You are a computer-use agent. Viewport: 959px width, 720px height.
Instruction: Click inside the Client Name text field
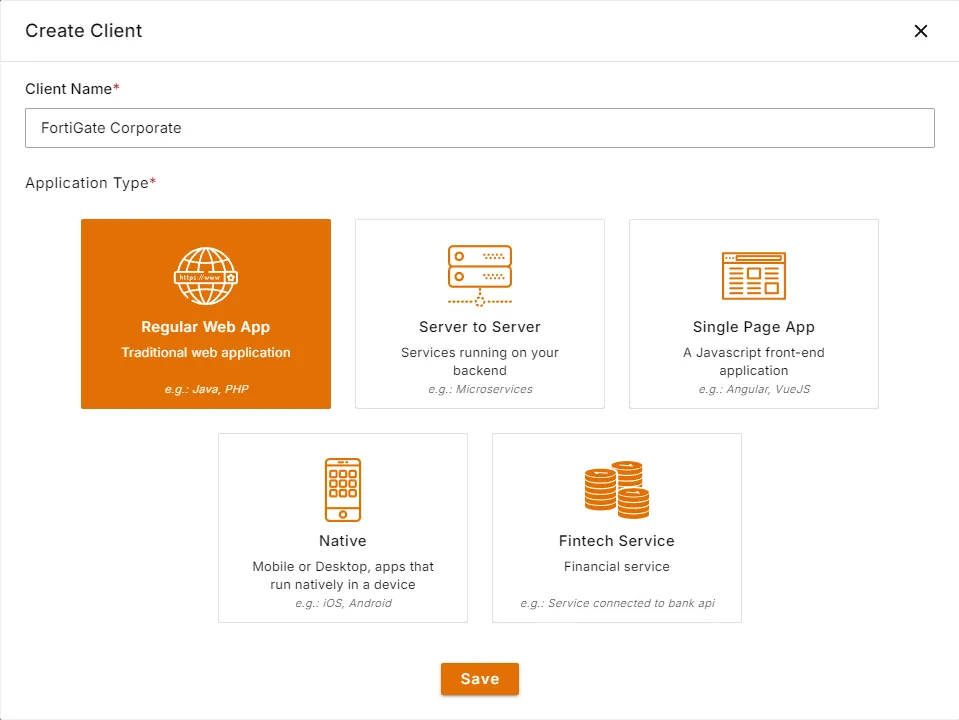tap(480, 128)
